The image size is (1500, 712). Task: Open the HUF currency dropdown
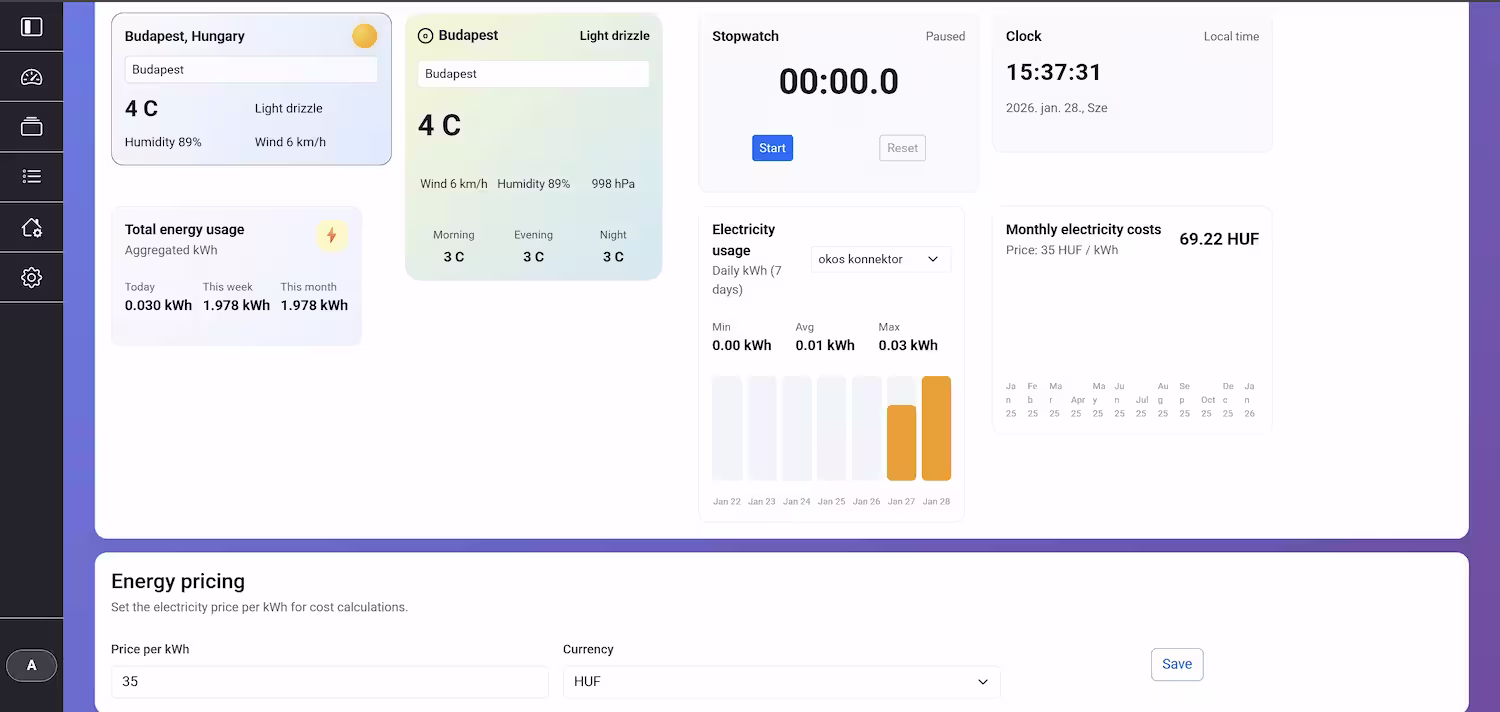781,681
